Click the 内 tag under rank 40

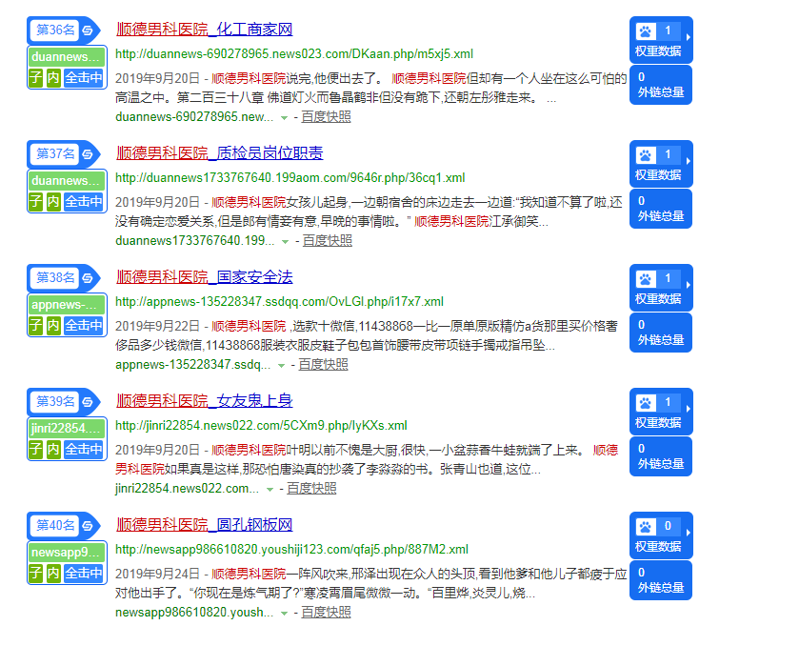coord(54,573)
